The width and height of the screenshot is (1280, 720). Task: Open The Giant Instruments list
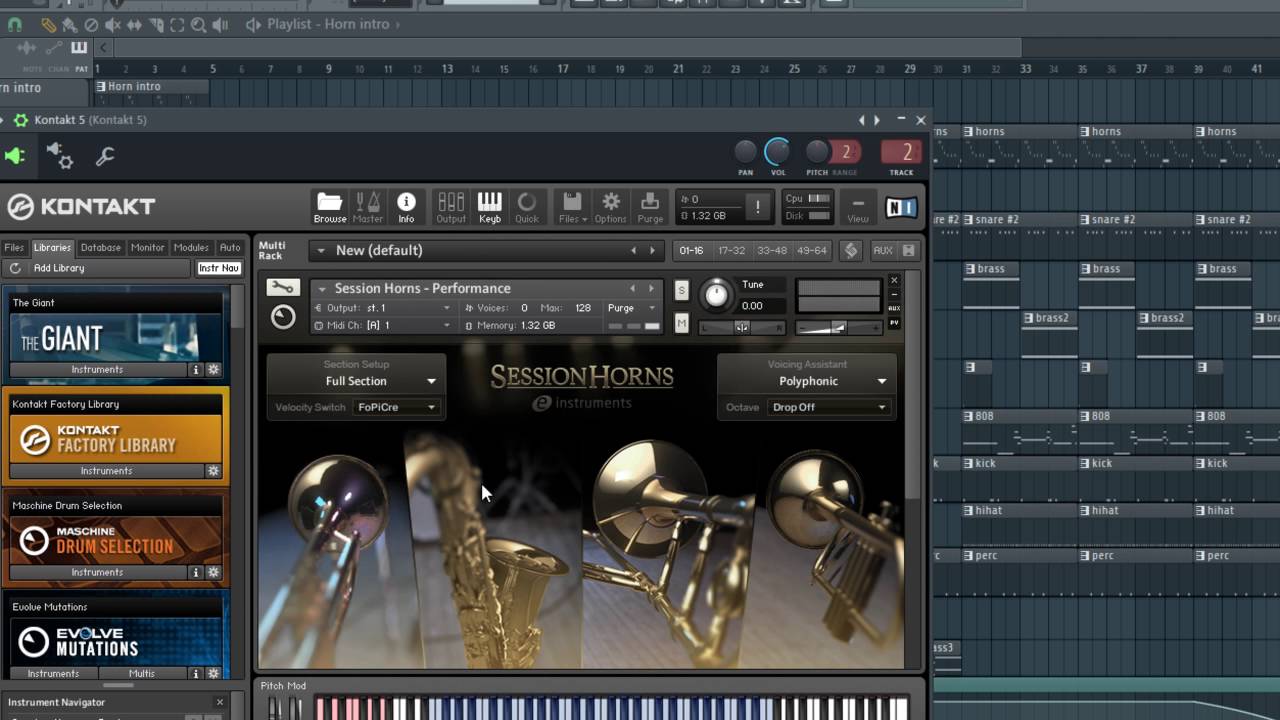[97, 369]
